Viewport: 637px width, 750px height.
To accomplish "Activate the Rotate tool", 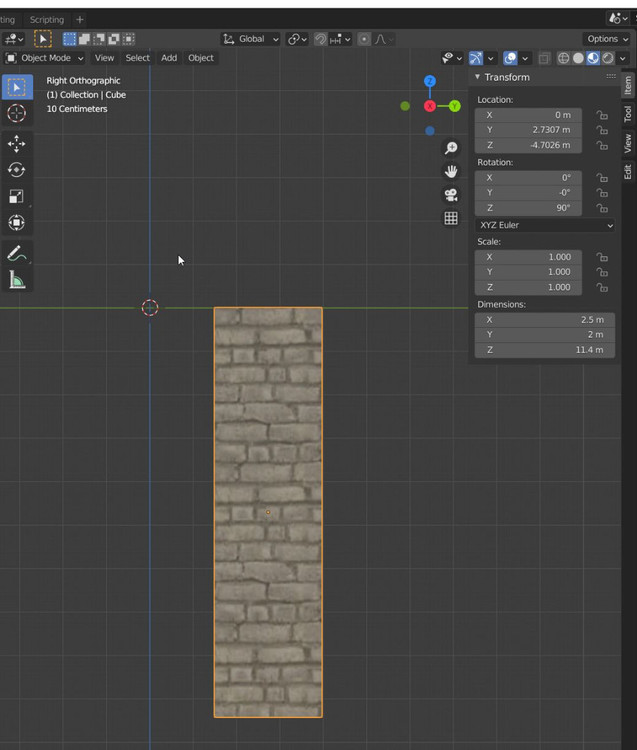I will click(x=17, y=170).
